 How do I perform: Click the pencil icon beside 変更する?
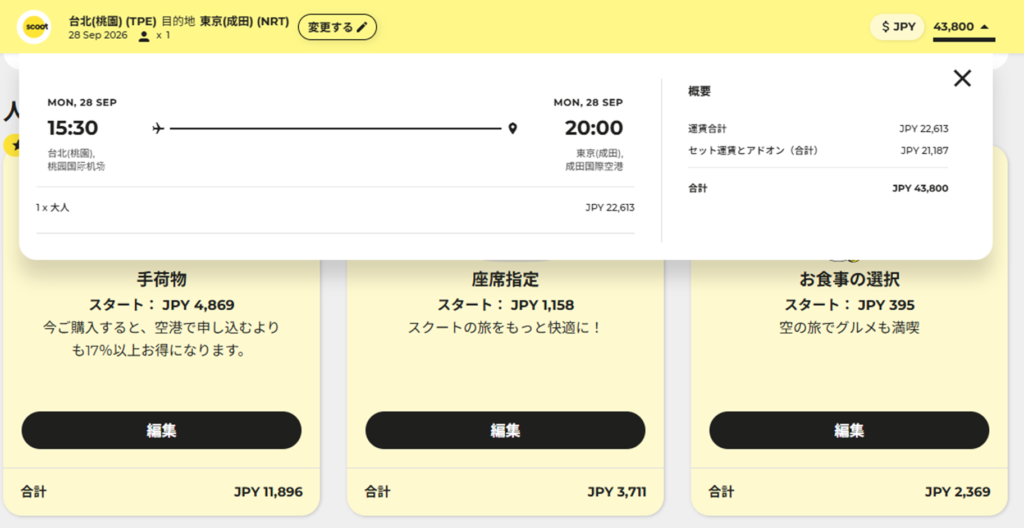coord(362,27)
